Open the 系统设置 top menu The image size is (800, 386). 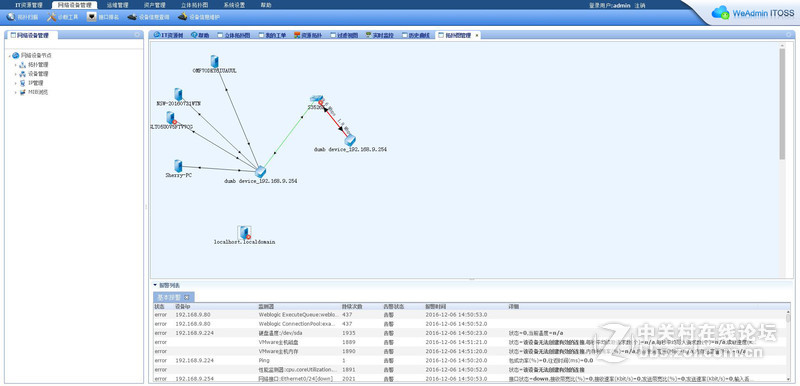(x=234, y=5)
